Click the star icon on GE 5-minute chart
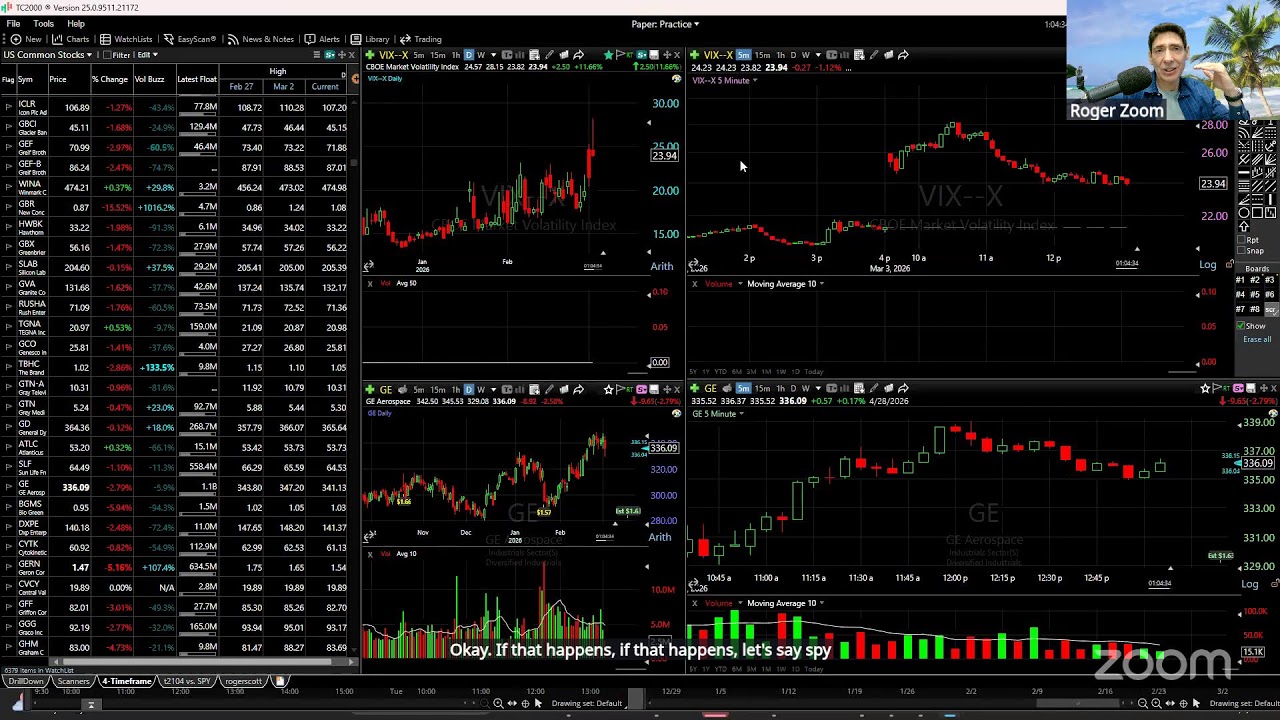Viewport: 1280px width, 720px height. 1205,388
